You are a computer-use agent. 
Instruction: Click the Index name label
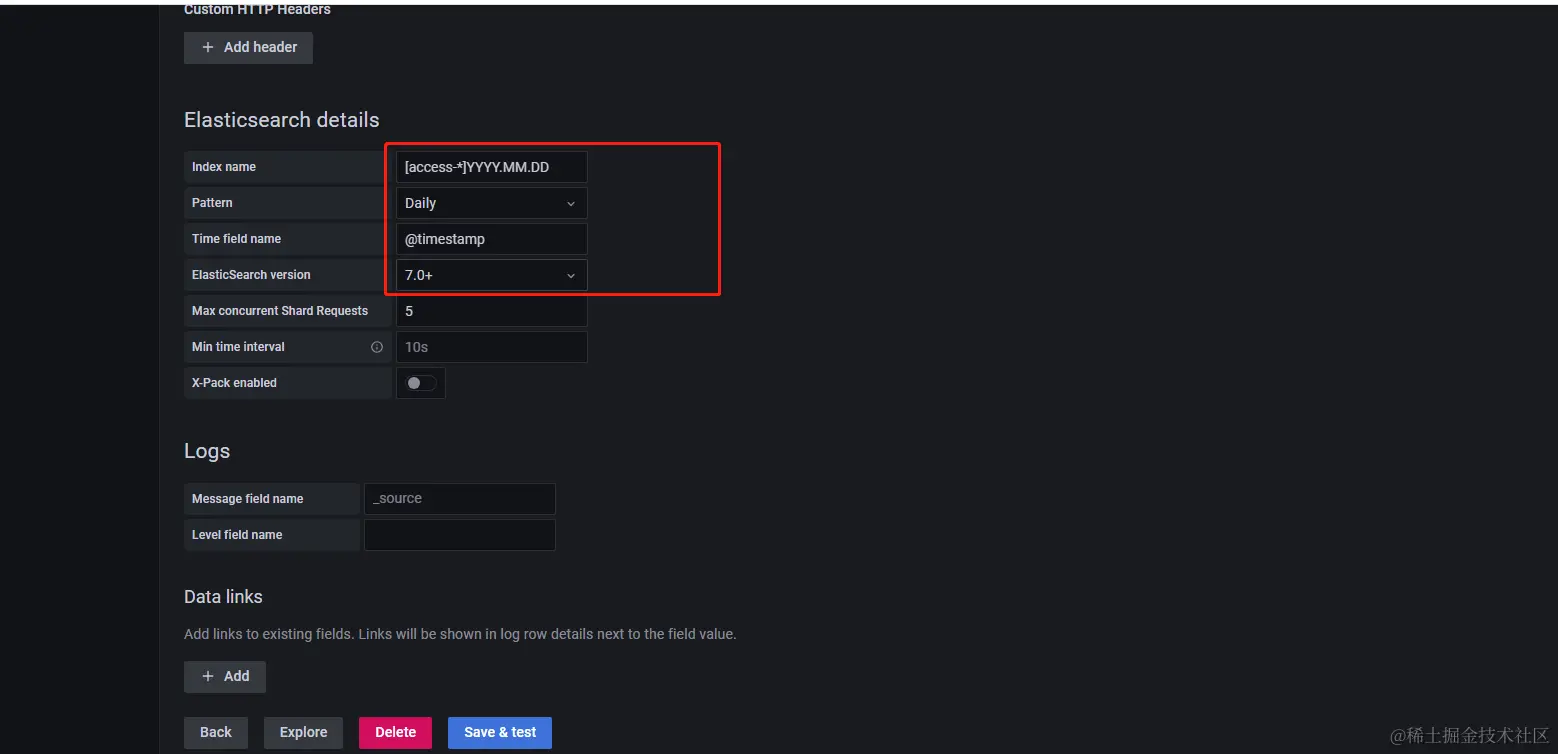[224, 167]
